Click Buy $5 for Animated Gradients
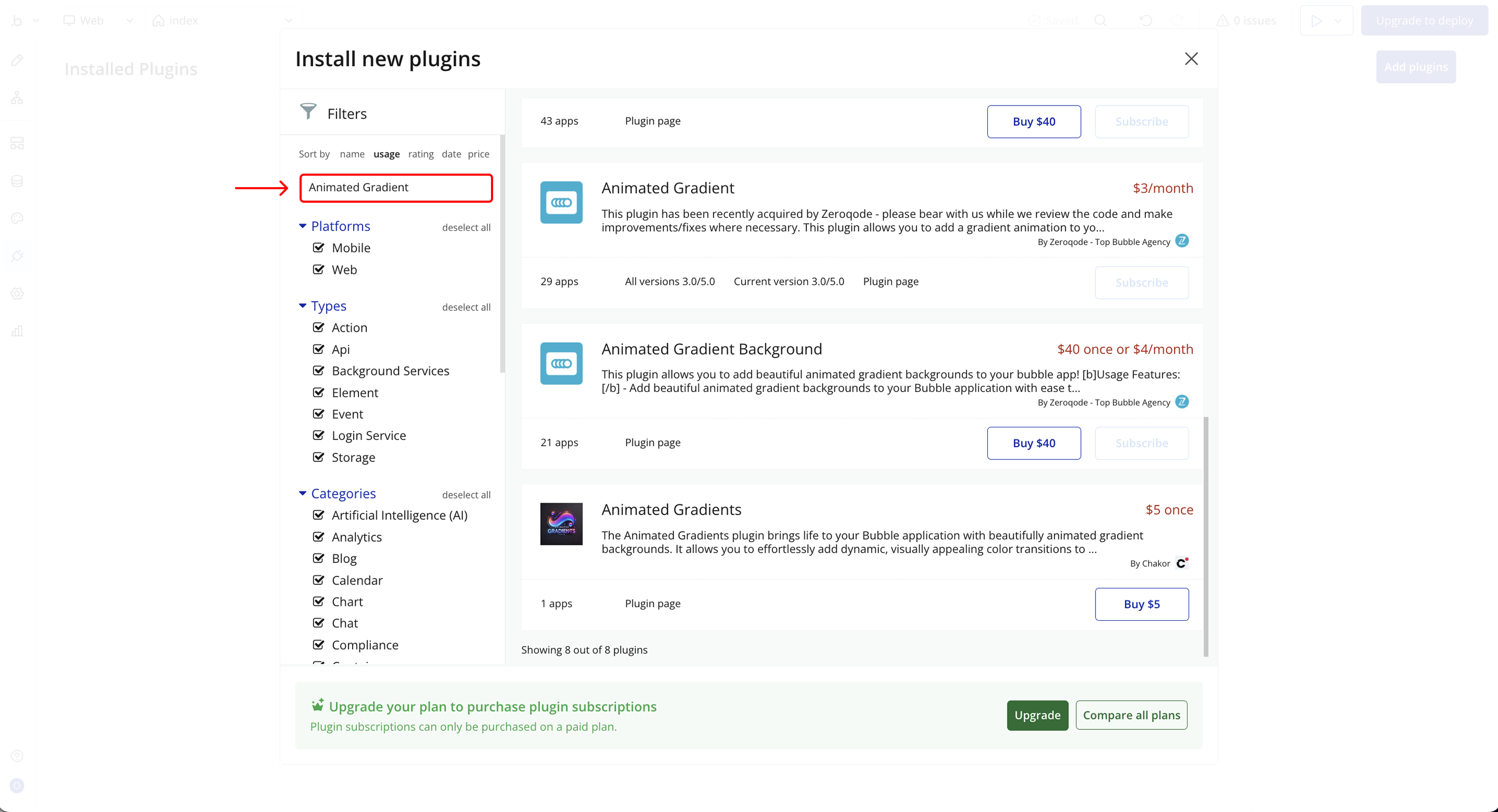 pos(1141,604)
